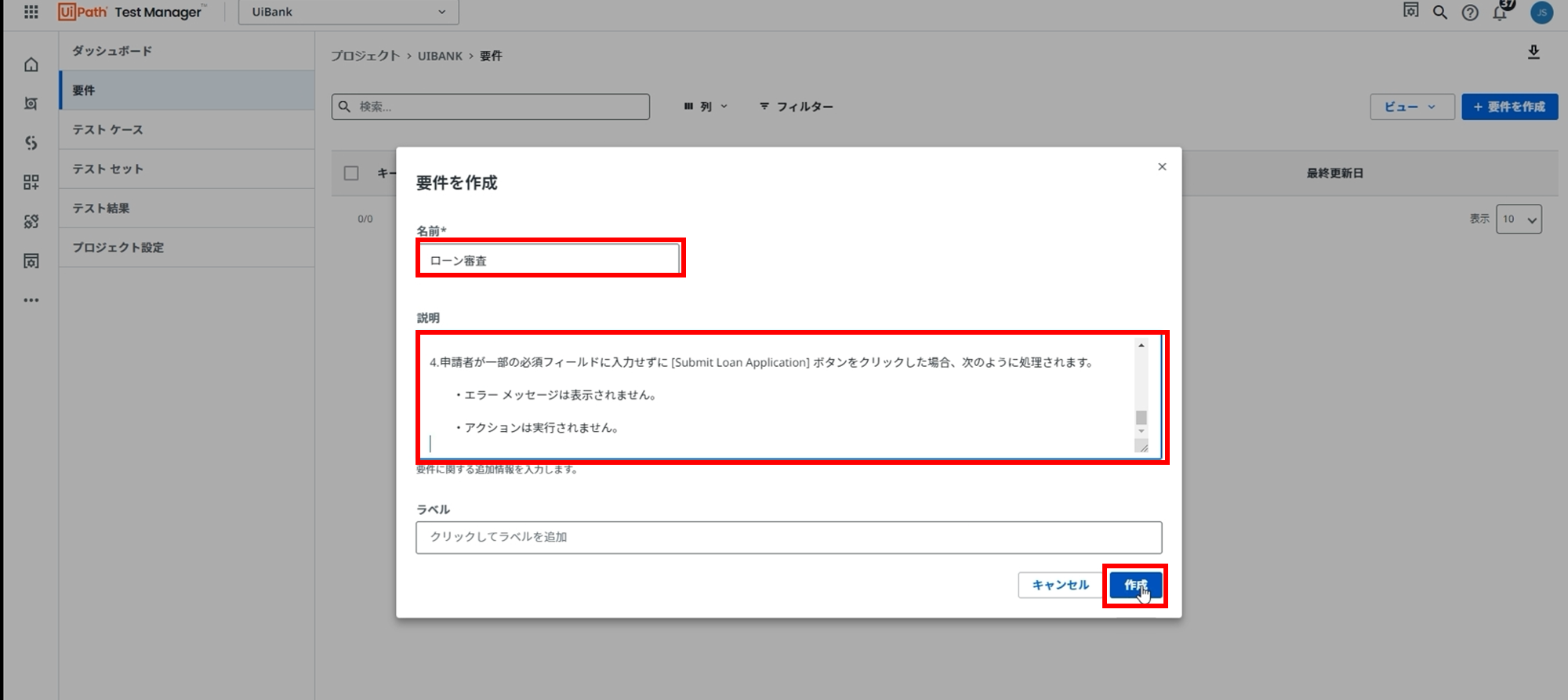Image resolution: width=1568 pixels, height=700 pixels.
Task: Open the JS user avatar menu
Action: pos(1541,13)
